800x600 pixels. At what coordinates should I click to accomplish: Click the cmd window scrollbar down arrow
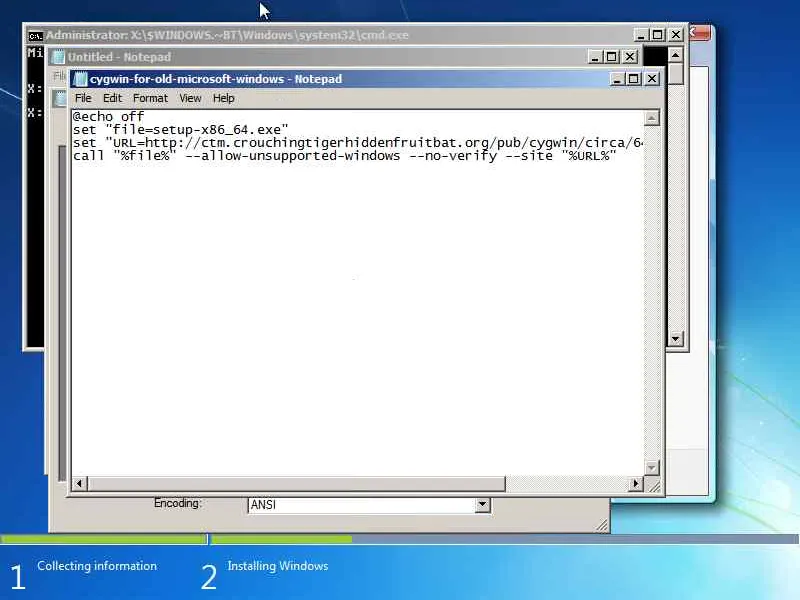click(676, 338)
